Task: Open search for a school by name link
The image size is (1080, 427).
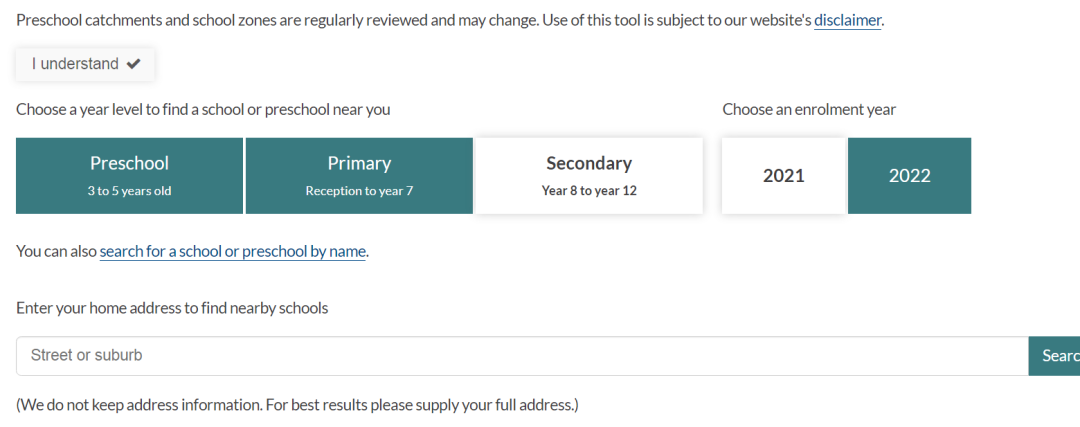Action: pyautogui.click(x=232, y=251)
